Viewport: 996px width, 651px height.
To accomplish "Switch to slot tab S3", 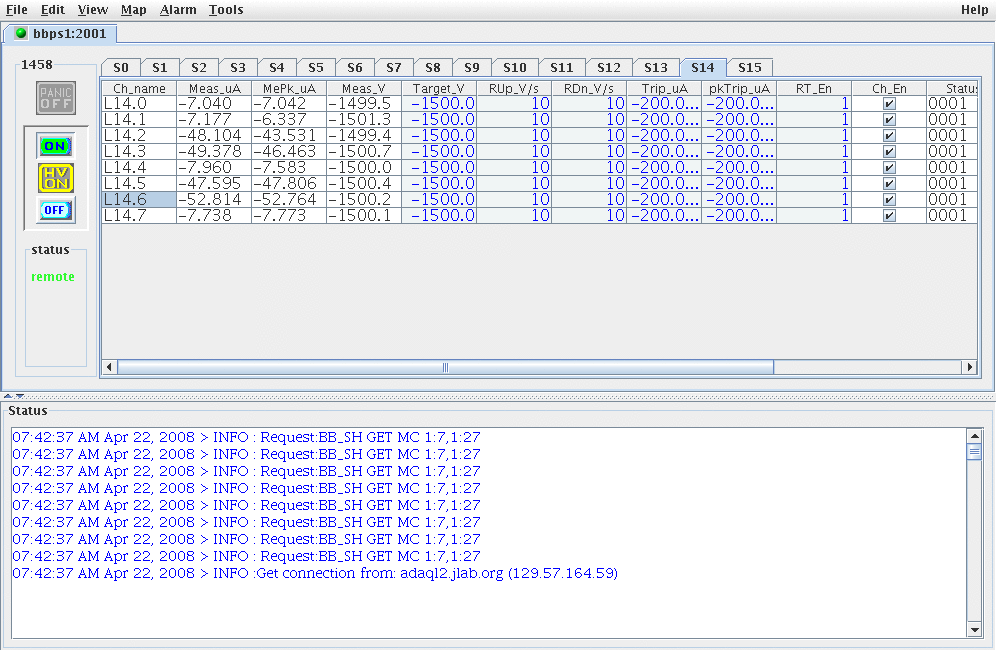I will (x=238, y=67).
